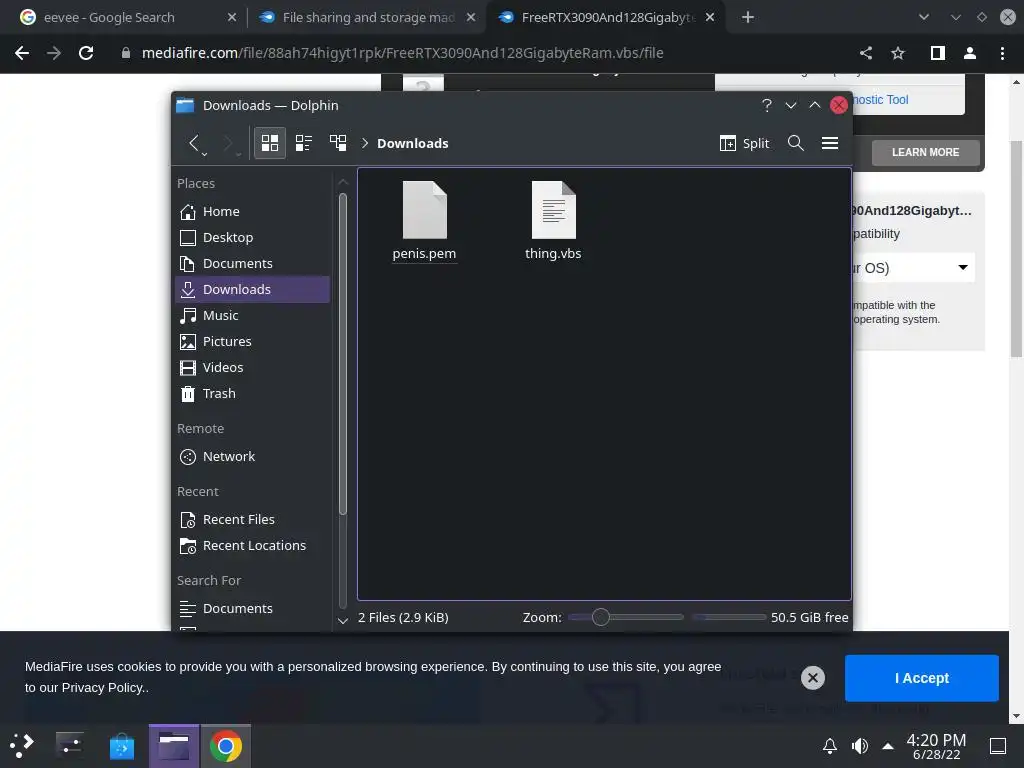
Task: Toggle Chrome side panel
Action: point(938,54)
